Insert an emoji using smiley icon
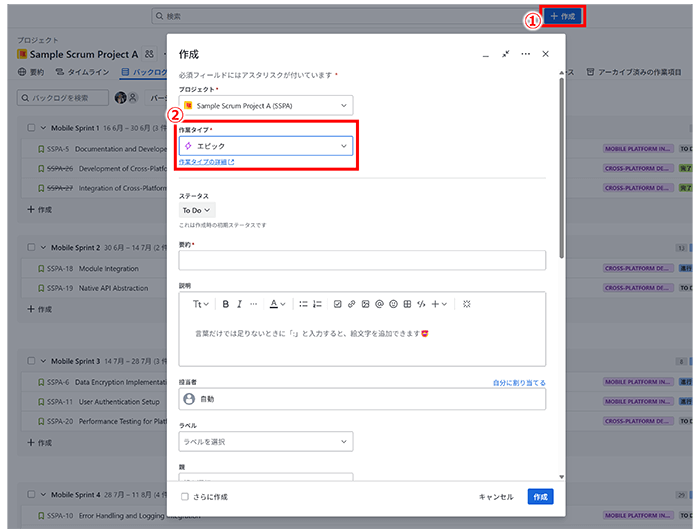 point(393,304)
